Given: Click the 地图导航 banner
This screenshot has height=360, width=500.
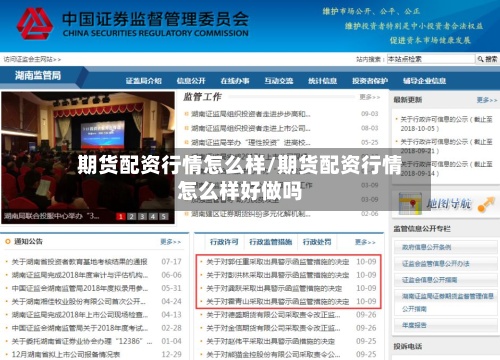Looking at the screenshot, I should pos(446,203).
